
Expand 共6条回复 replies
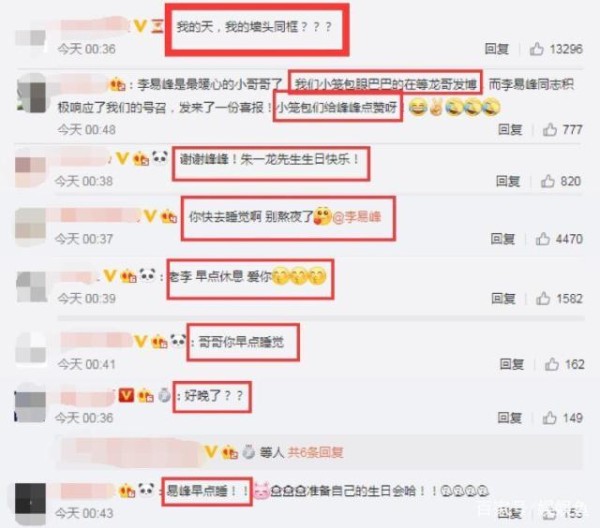coord(315,453)
